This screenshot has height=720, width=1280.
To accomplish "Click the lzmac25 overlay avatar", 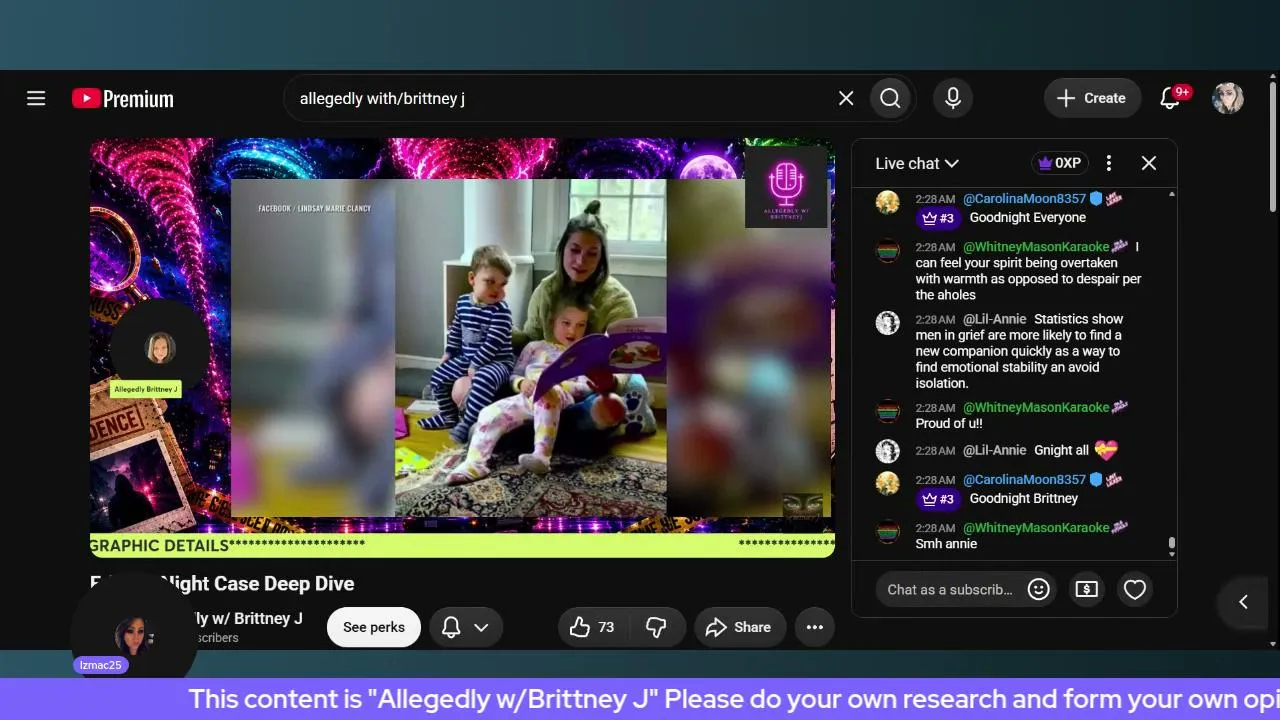I will tap(132, 636).
